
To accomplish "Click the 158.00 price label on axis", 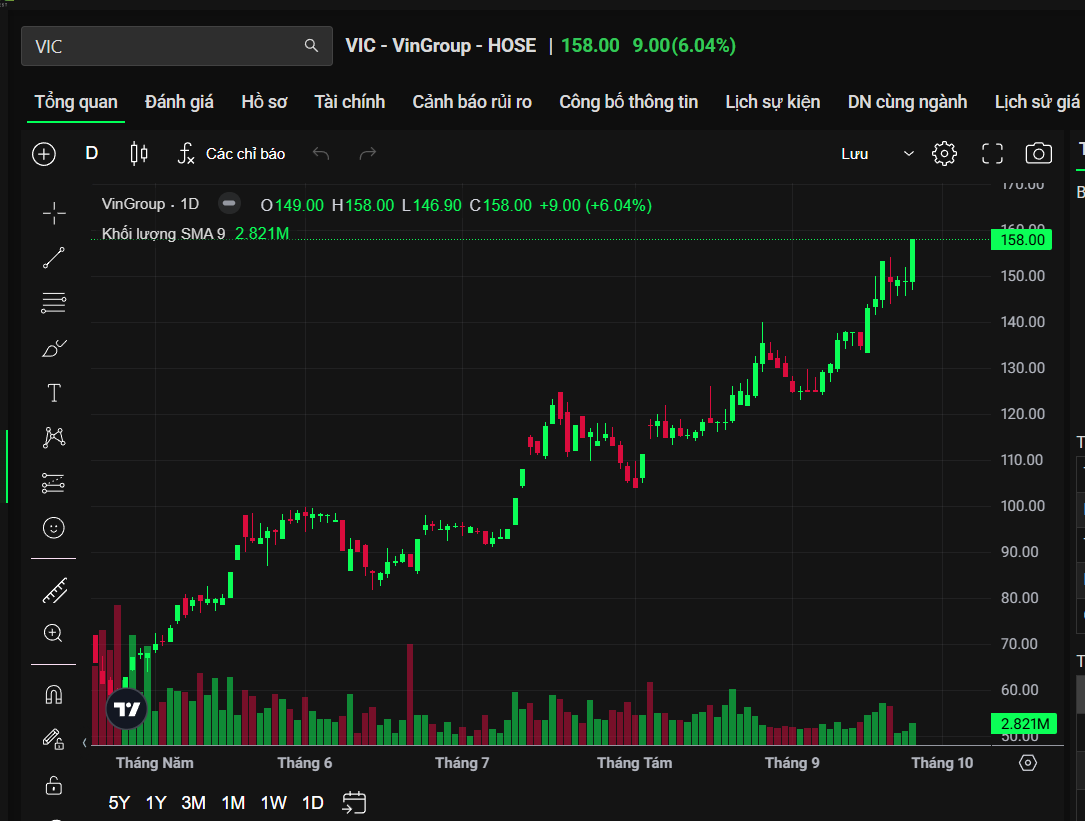I will point(1021,240).
